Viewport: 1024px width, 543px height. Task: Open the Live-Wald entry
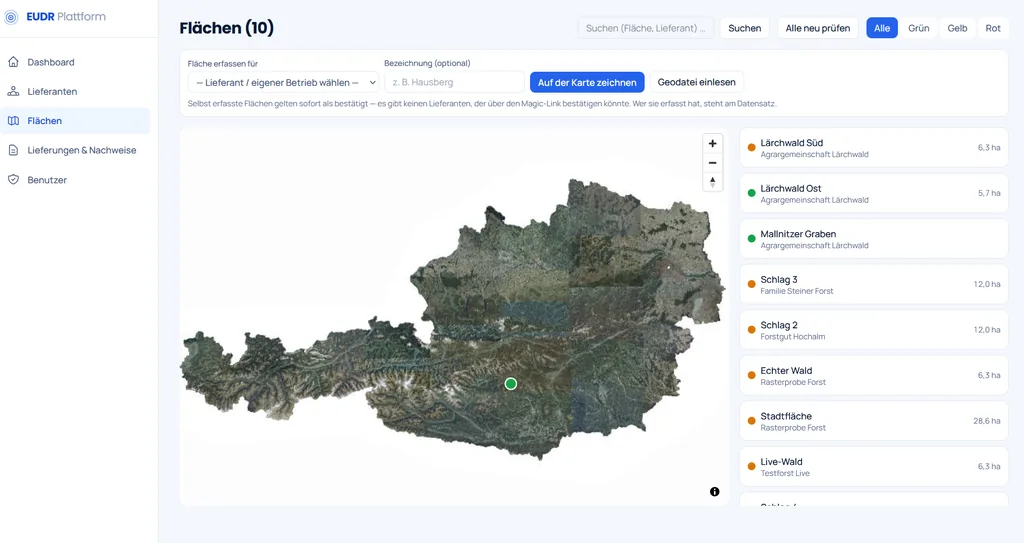point(874,467)
